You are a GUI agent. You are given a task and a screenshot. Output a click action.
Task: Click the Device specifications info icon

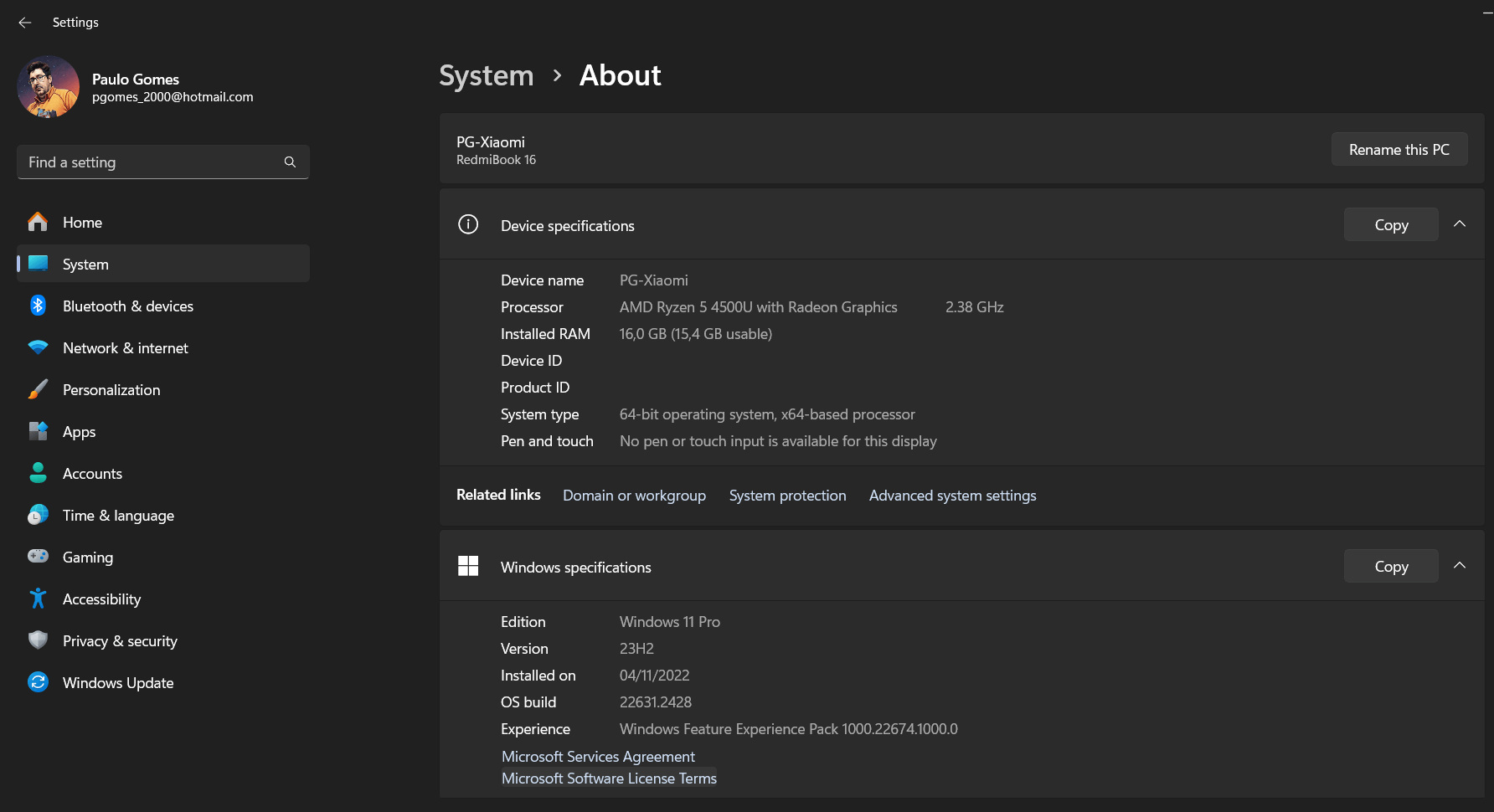[x=468, y=224]
